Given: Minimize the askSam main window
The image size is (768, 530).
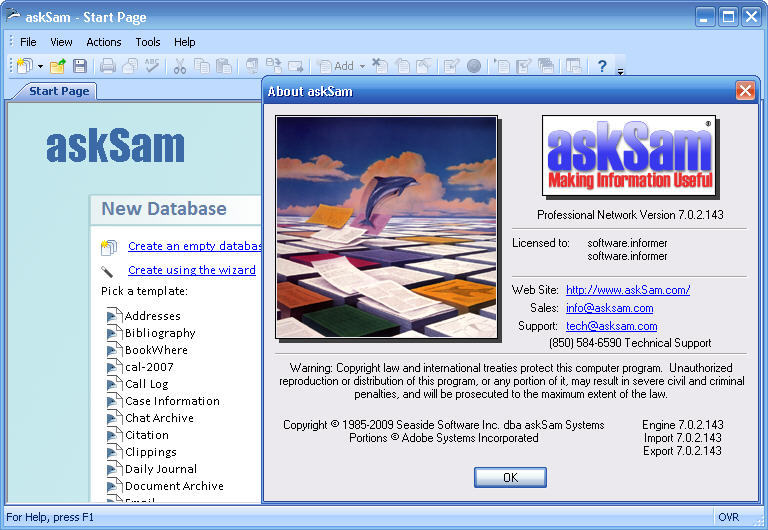Looking at the screenshot, I should point(705,17).
